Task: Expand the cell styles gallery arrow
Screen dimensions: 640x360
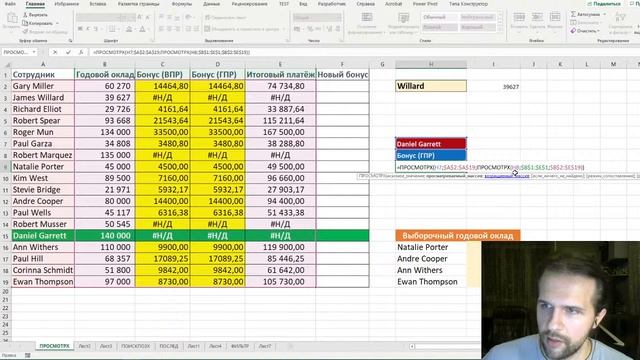Action: coord(501,29)
